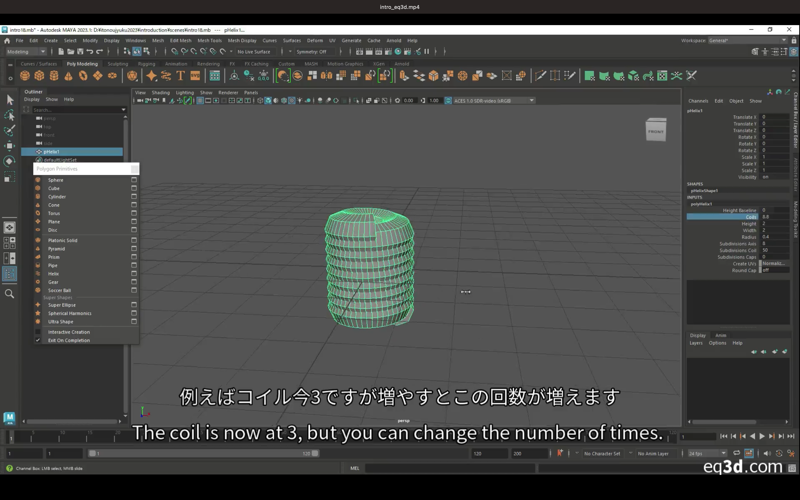Open the Symmetry: Off dropdown
This screenshot has width=800, height=500.
(315, 52)
